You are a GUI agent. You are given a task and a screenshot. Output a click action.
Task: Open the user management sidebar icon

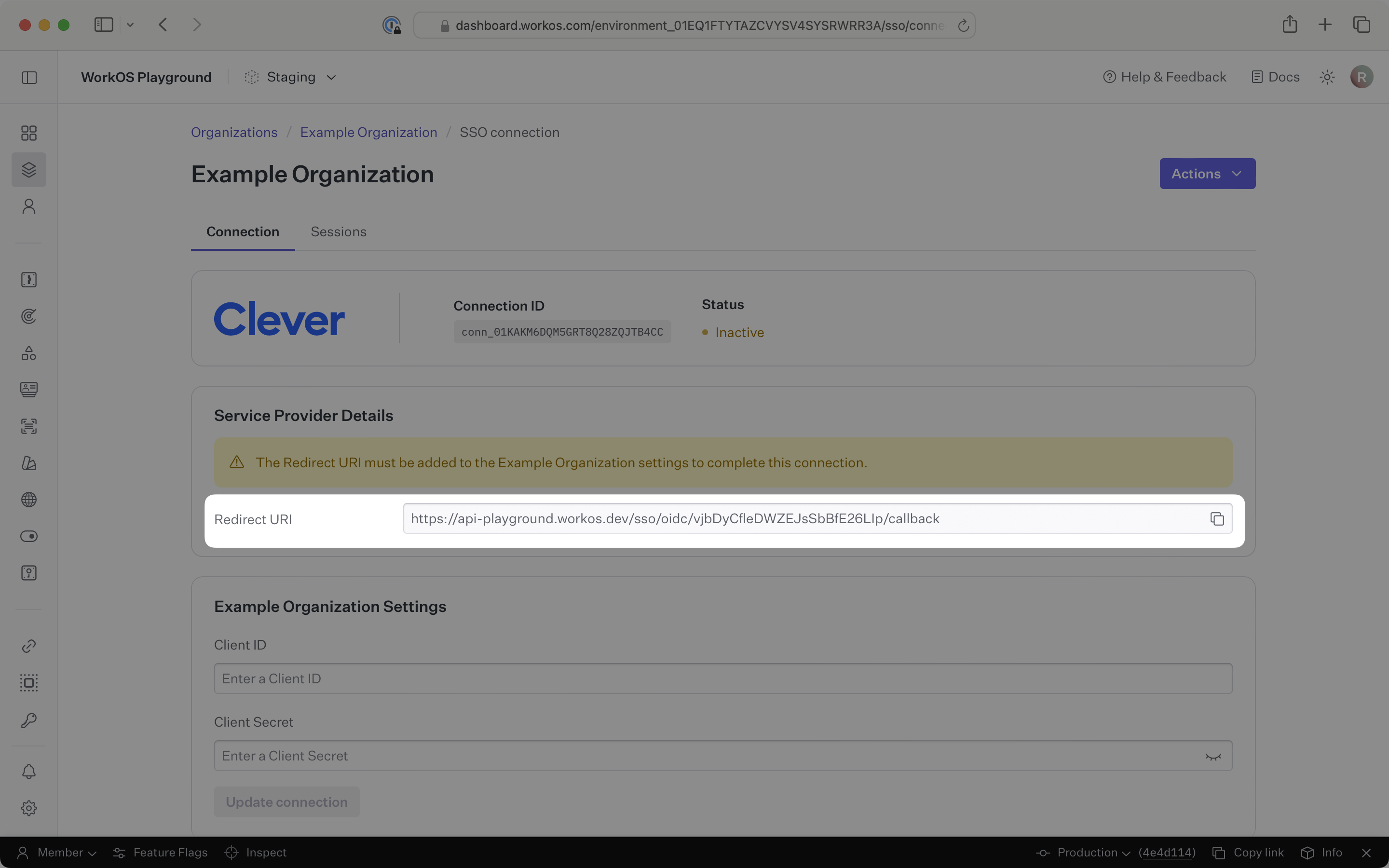click(x=29, y=206)
